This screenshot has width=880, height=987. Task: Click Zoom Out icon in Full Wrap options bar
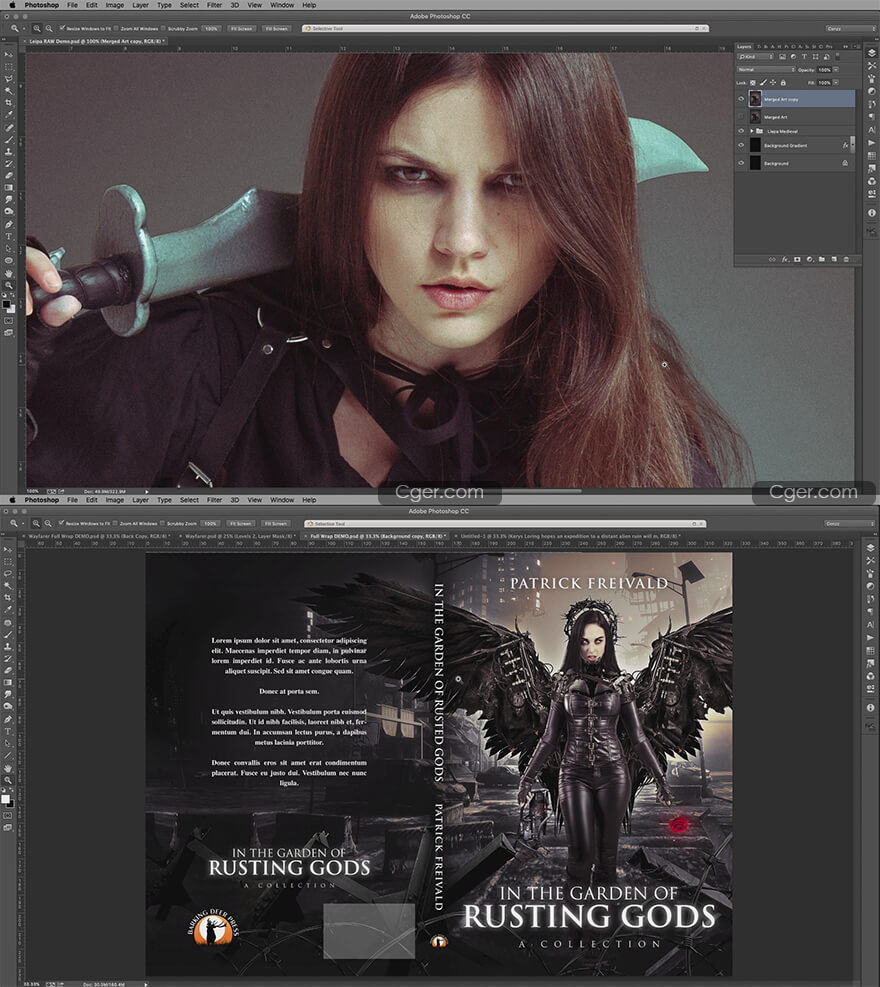(48, 523)
